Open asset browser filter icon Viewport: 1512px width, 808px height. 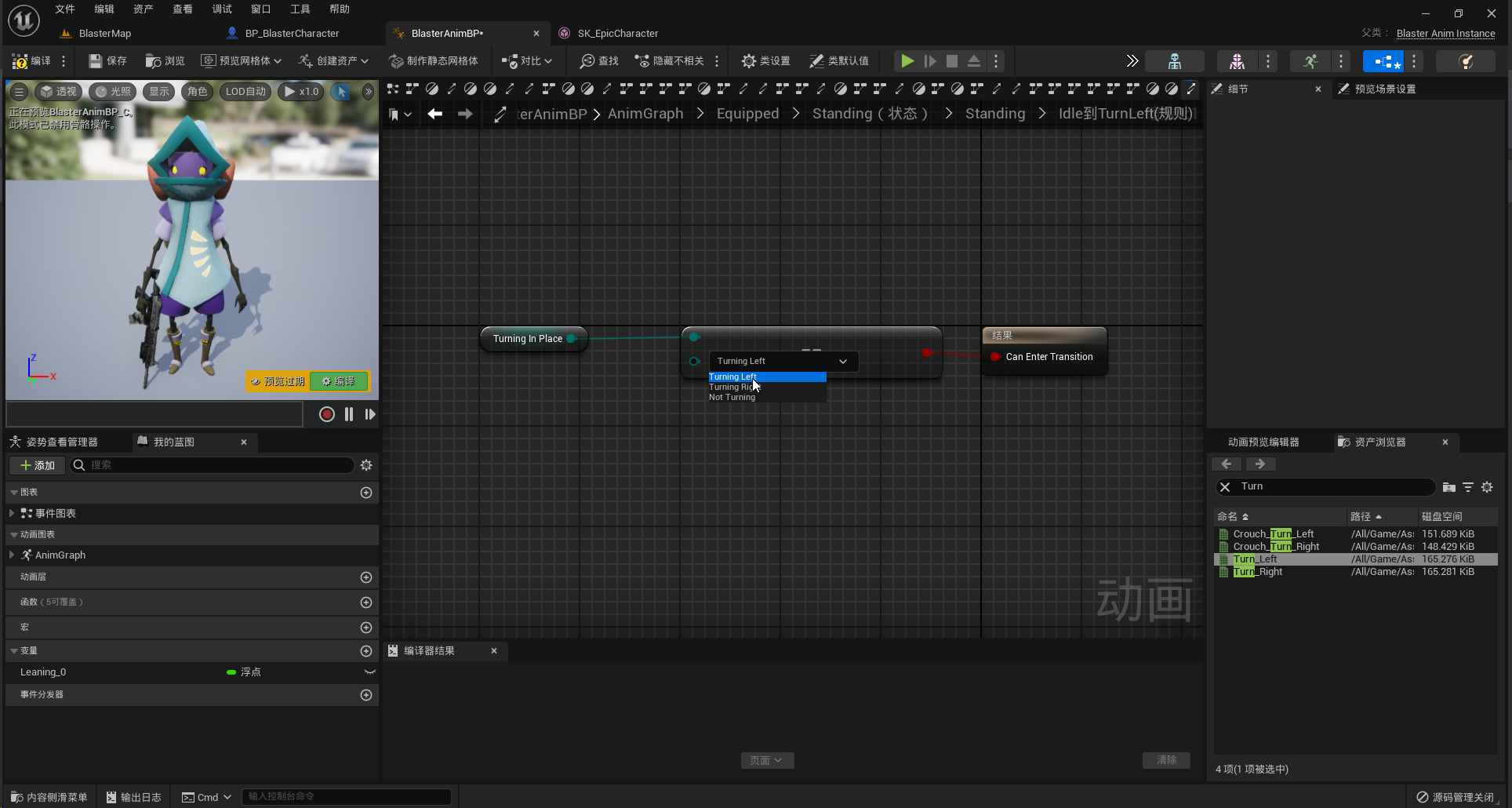[x=1468, y=487]
